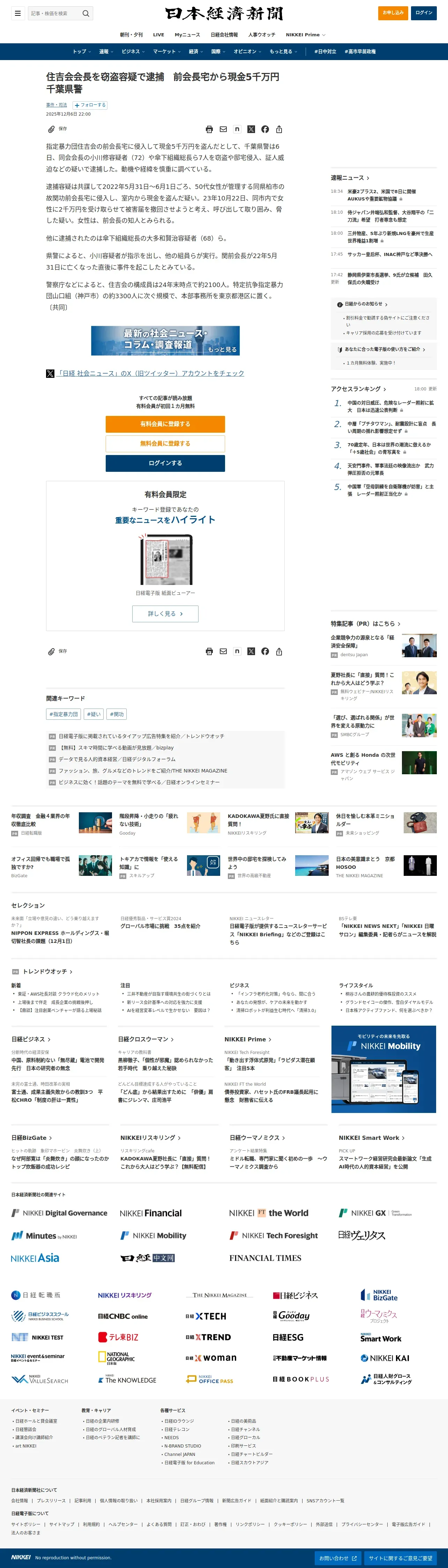Select the #指定暴力団 keyword tag
The height and width of the screenshot is (1568, 448).
[64, 714]
